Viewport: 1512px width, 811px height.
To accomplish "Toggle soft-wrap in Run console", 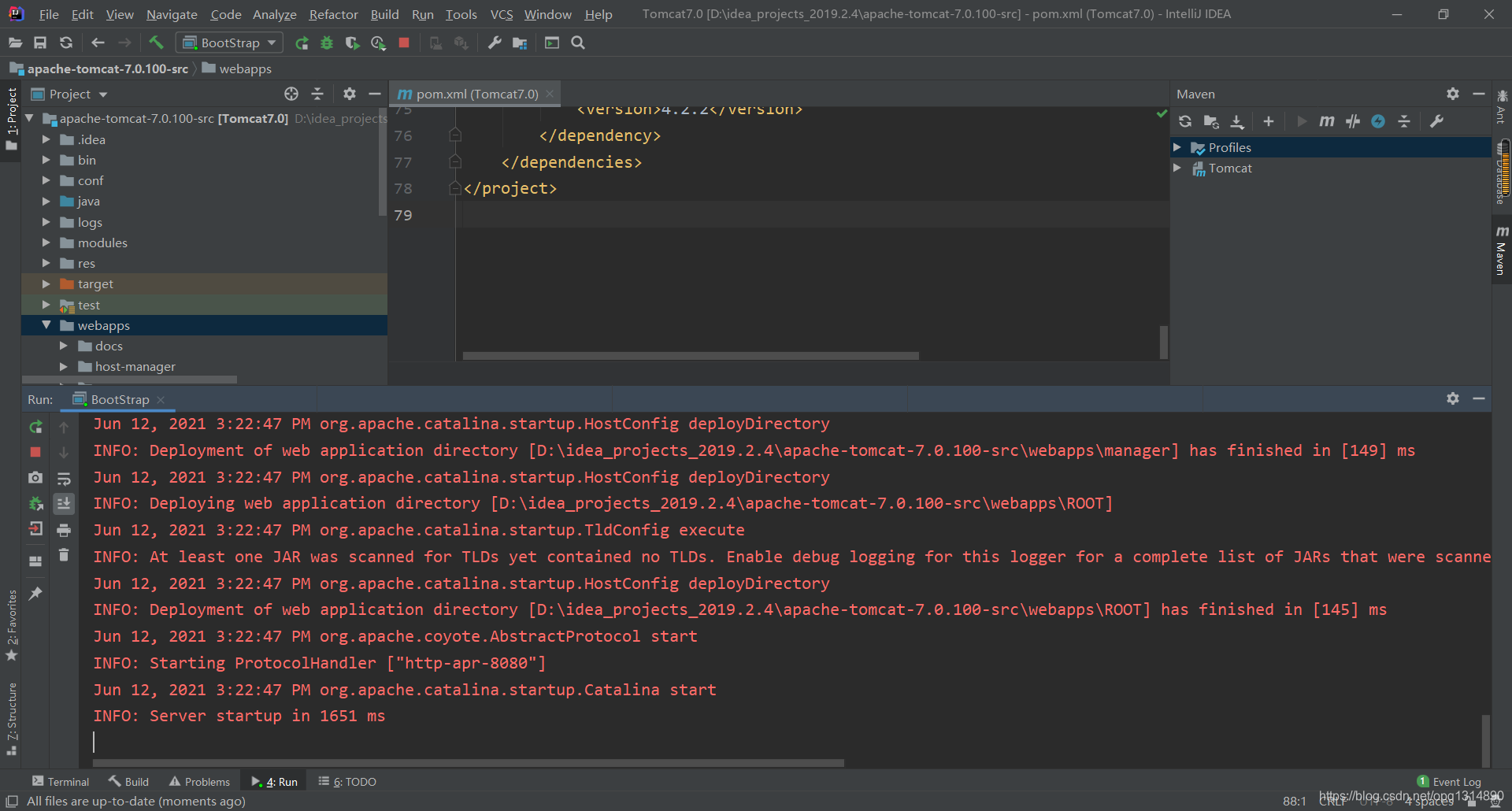I will coord(64,478).
